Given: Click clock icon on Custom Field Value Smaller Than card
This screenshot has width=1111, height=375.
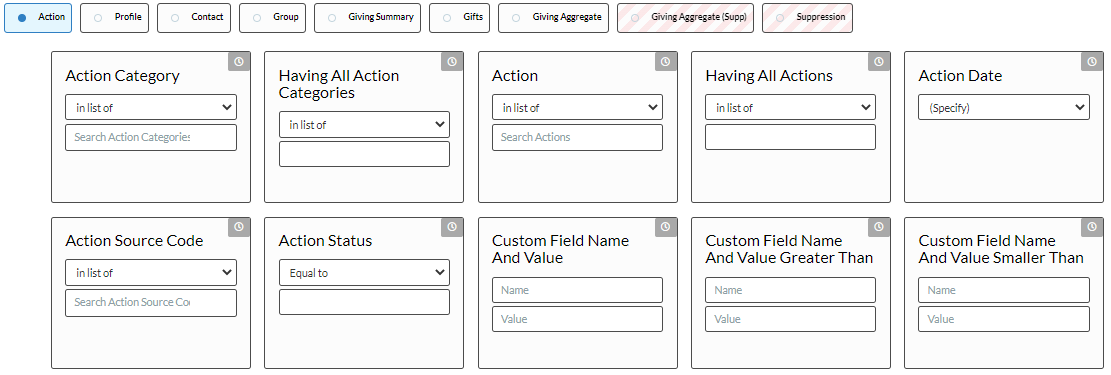Looking at the screenshot, I should 1092,227.
